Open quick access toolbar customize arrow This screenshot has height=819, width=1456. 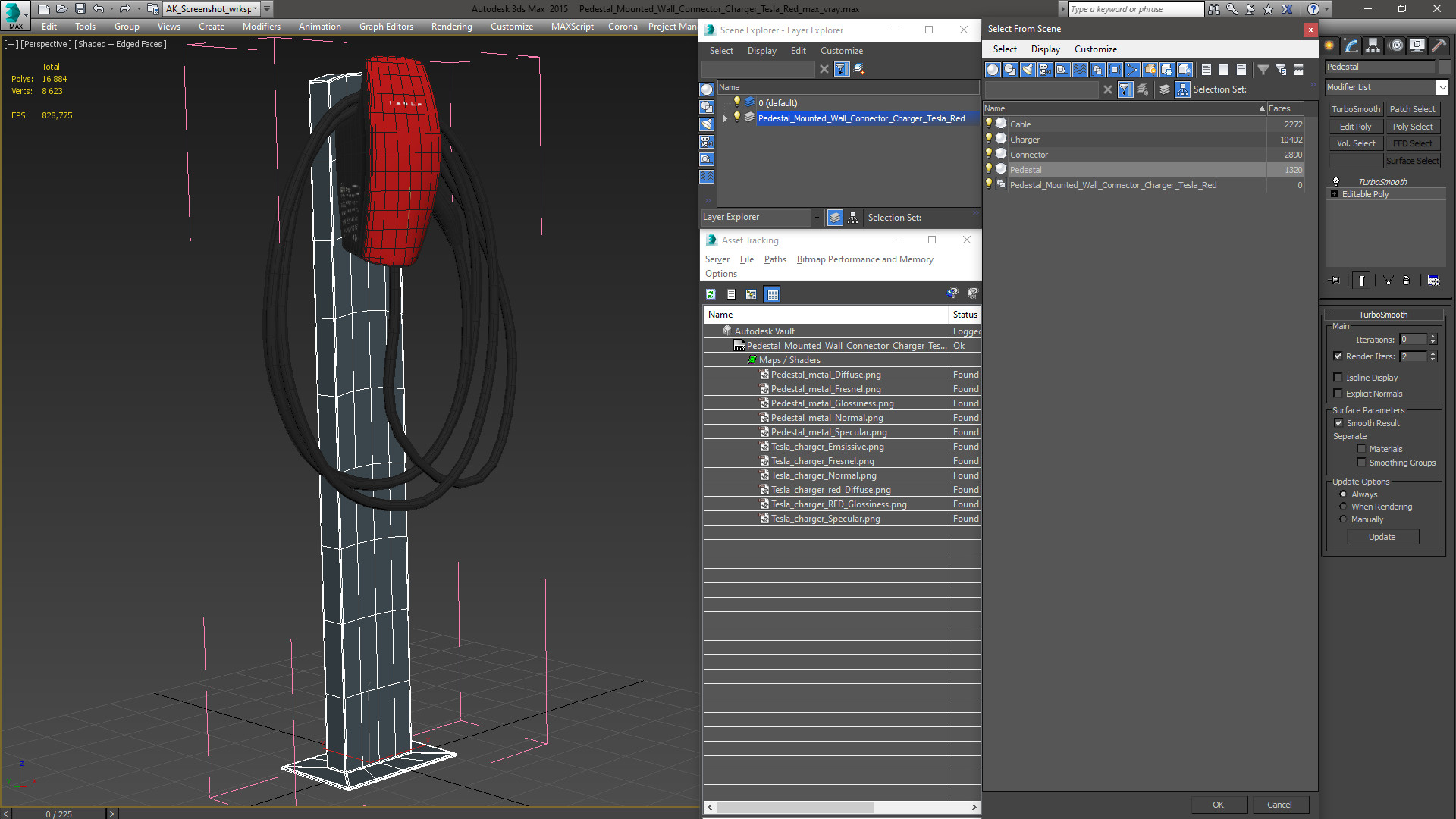pyautogui.click(x=267, y=9)
